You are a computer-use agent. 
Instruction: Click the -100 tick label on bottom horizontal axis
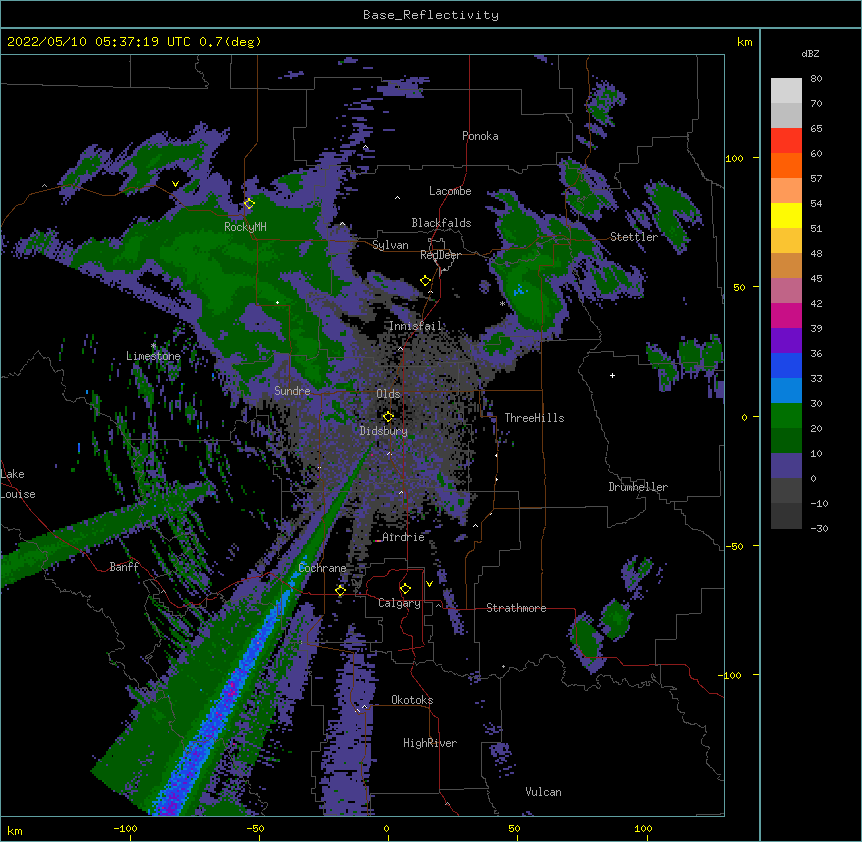[x=126, y=828]
